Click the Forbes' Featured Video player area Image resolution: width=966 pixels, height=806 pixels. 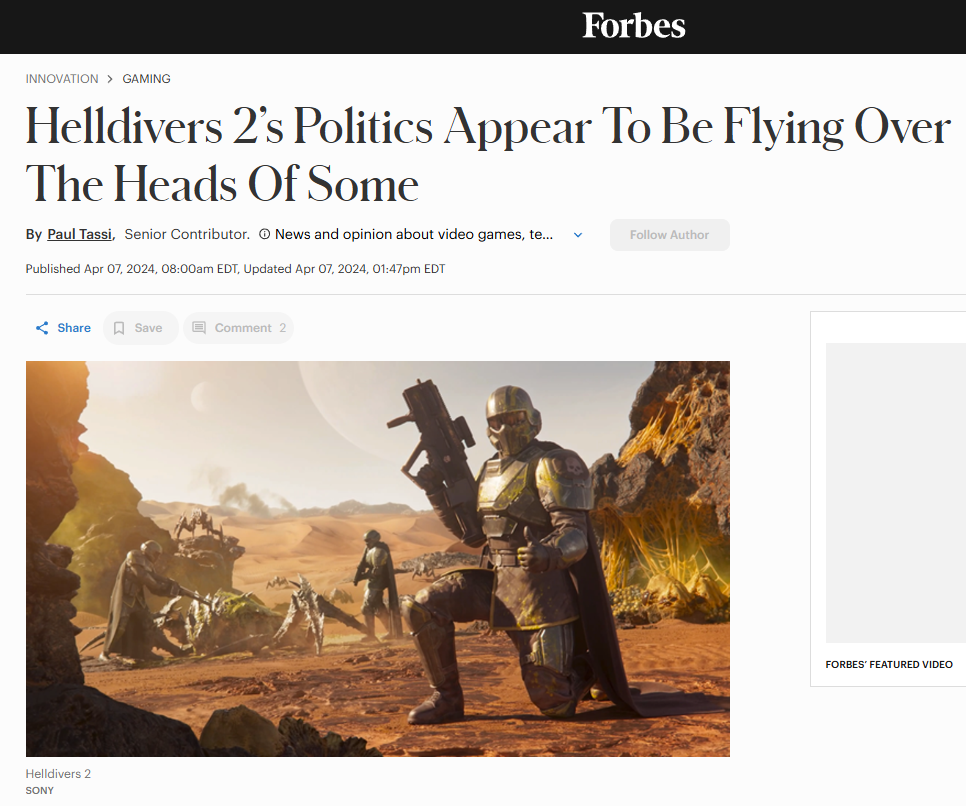[x=896, y=493]
